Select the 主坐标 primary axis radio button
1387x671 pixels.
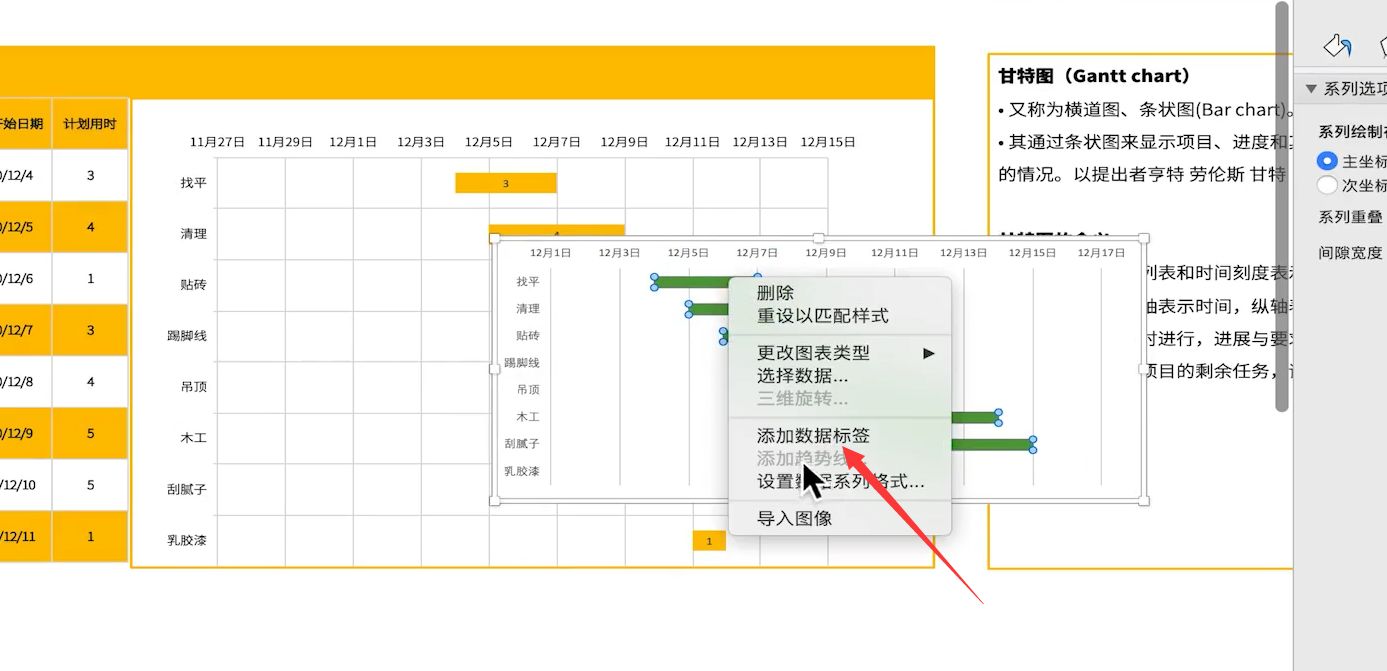point(1327,161)
